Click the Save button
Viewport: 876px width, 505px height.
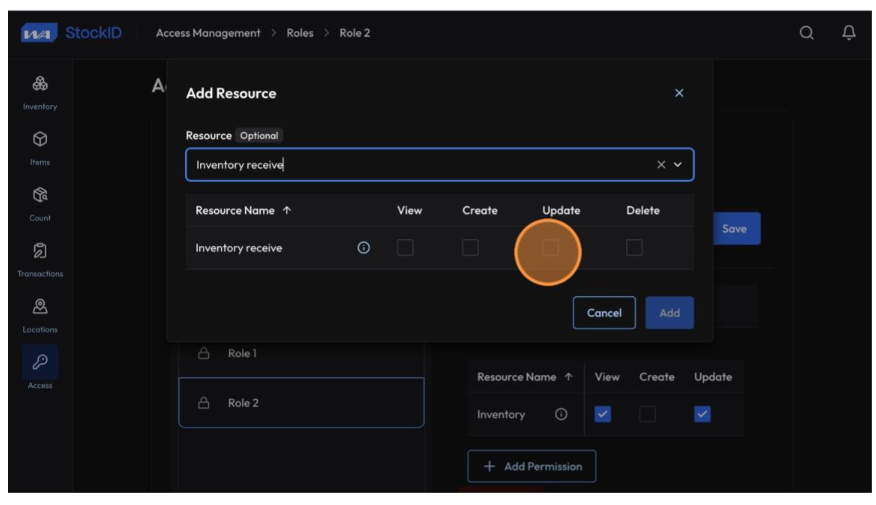pos(736,228)
